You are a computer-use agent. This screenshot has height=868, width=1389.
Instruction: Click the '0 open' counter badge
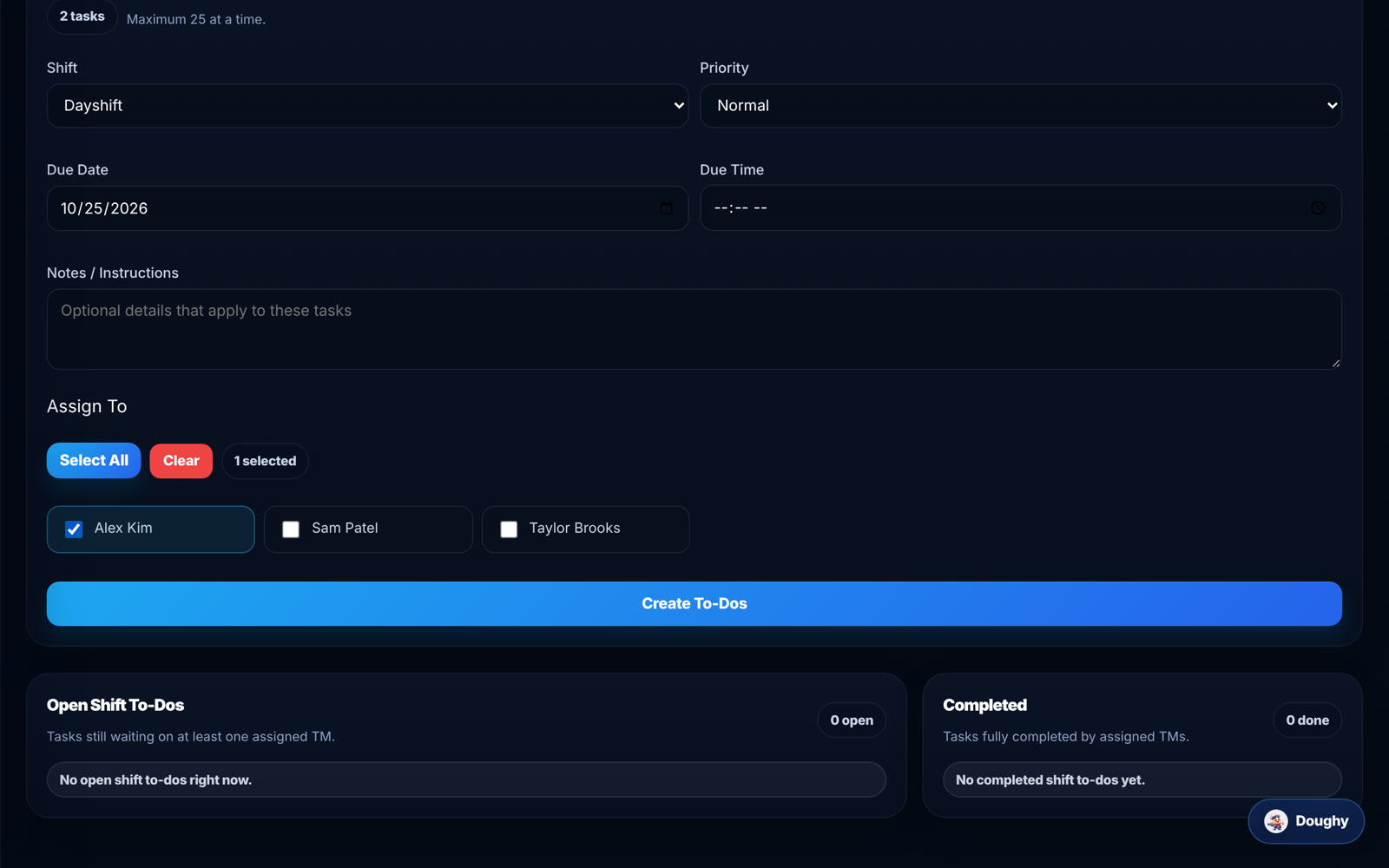pos(852,720)
